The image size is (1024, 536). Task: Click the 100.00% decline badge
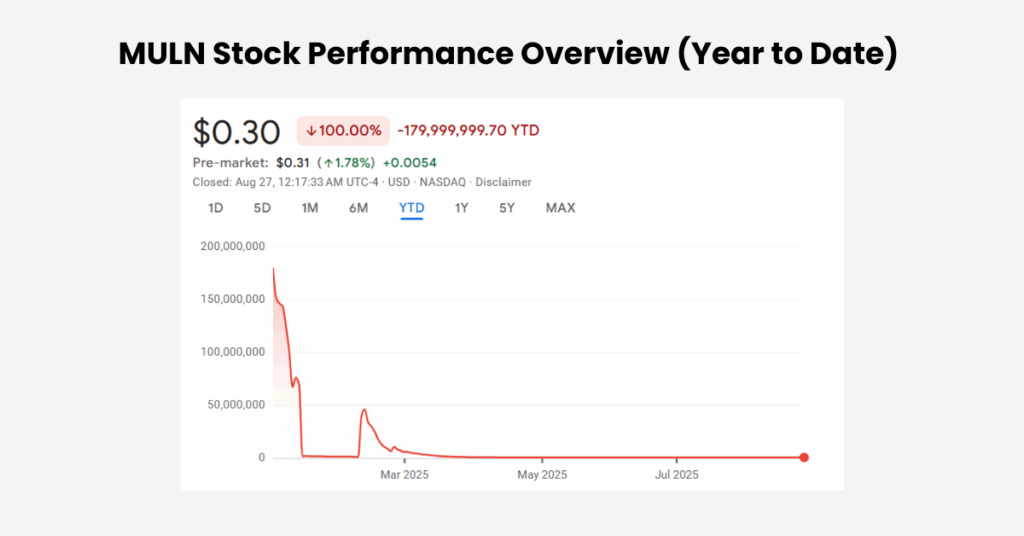[x=343, y=131]
